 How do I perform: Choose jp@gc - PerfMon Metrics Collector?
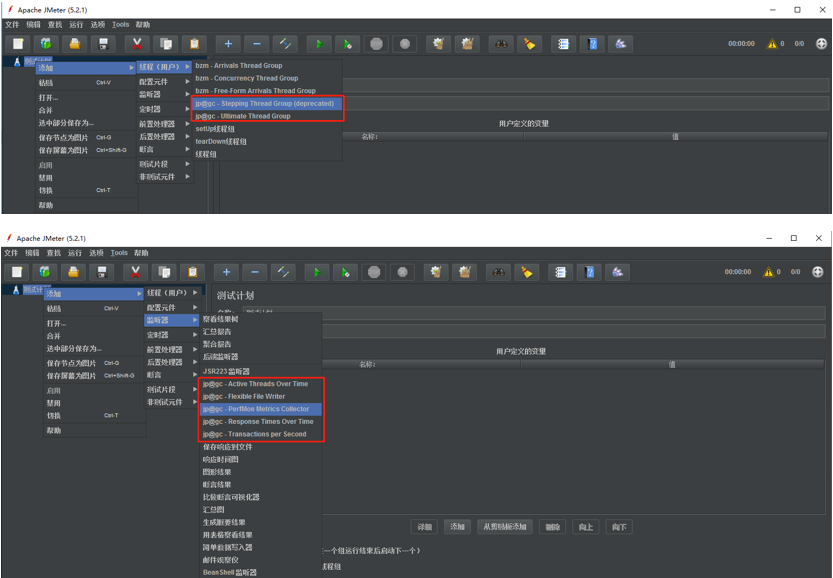[261, 409]
